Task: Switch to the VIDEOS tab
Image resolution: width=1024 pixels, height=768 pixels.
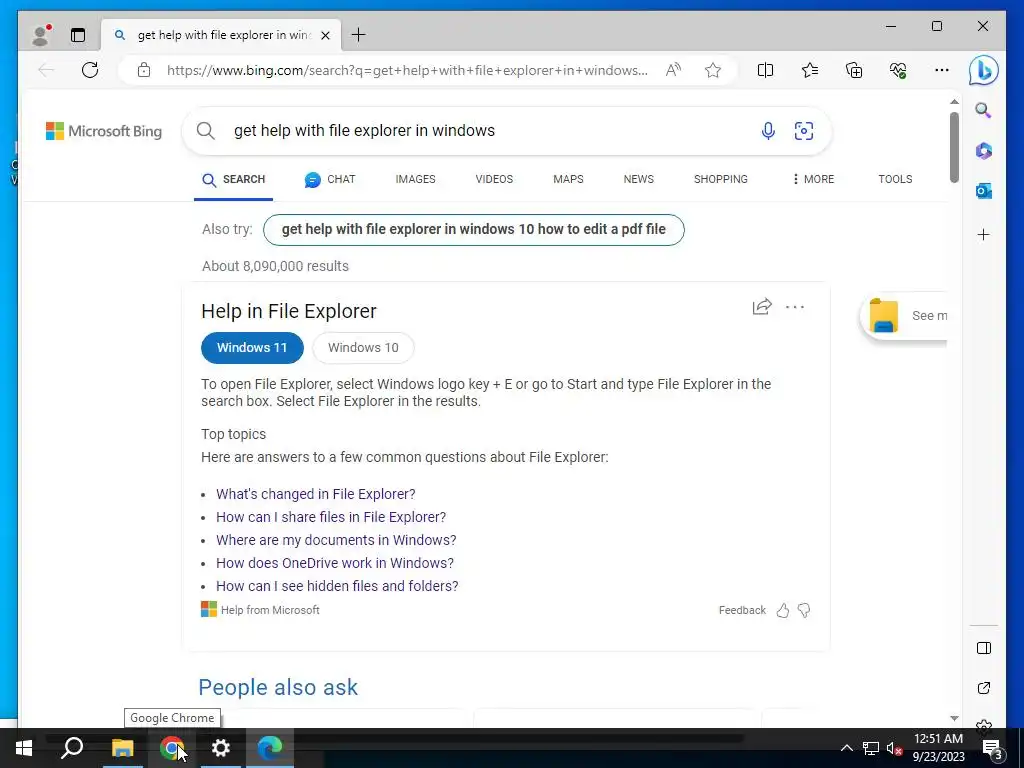Action: (494, 180)
